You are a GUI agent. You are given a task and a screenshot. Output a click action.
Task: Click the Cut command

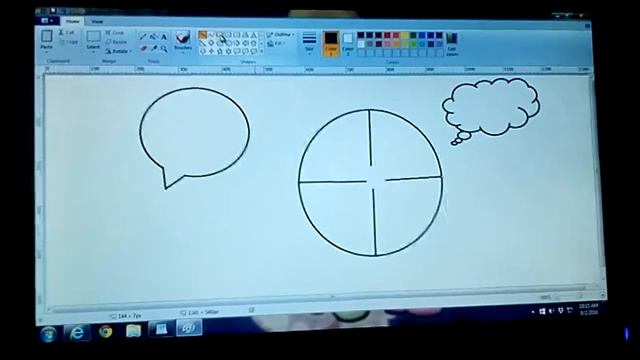coord(67,32)
